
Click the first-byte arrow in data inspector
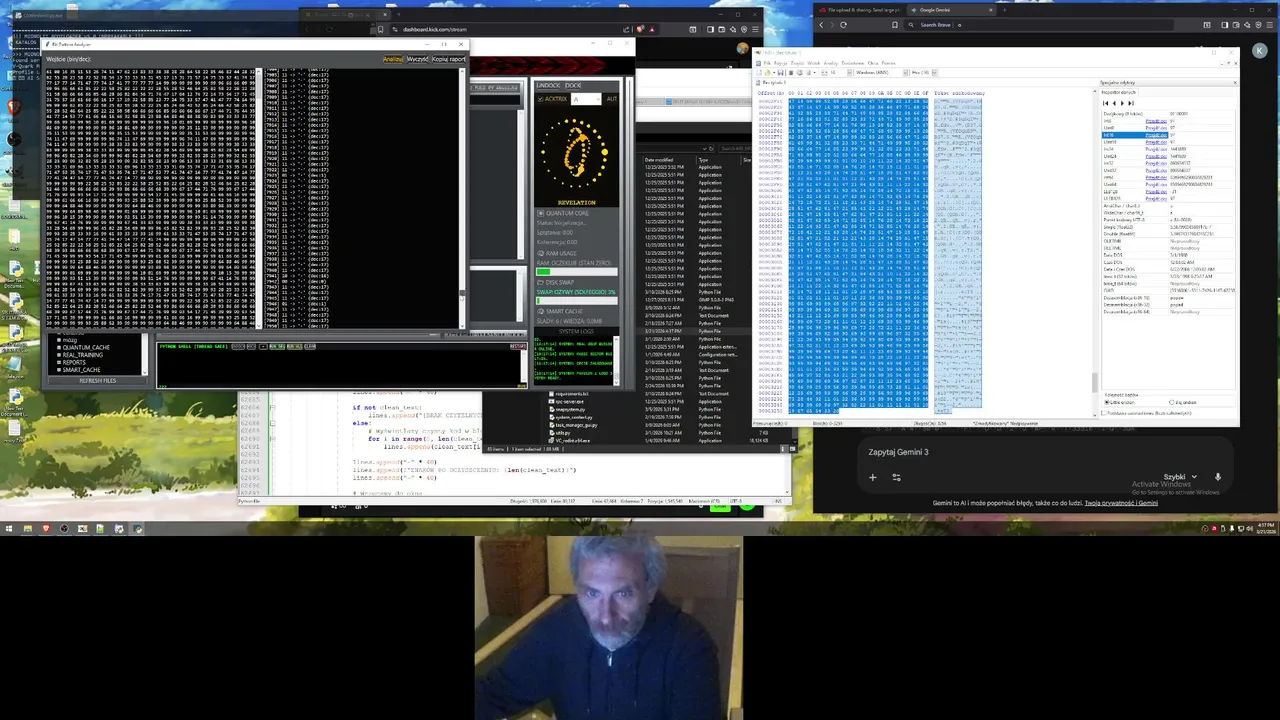coord(1105,103)
